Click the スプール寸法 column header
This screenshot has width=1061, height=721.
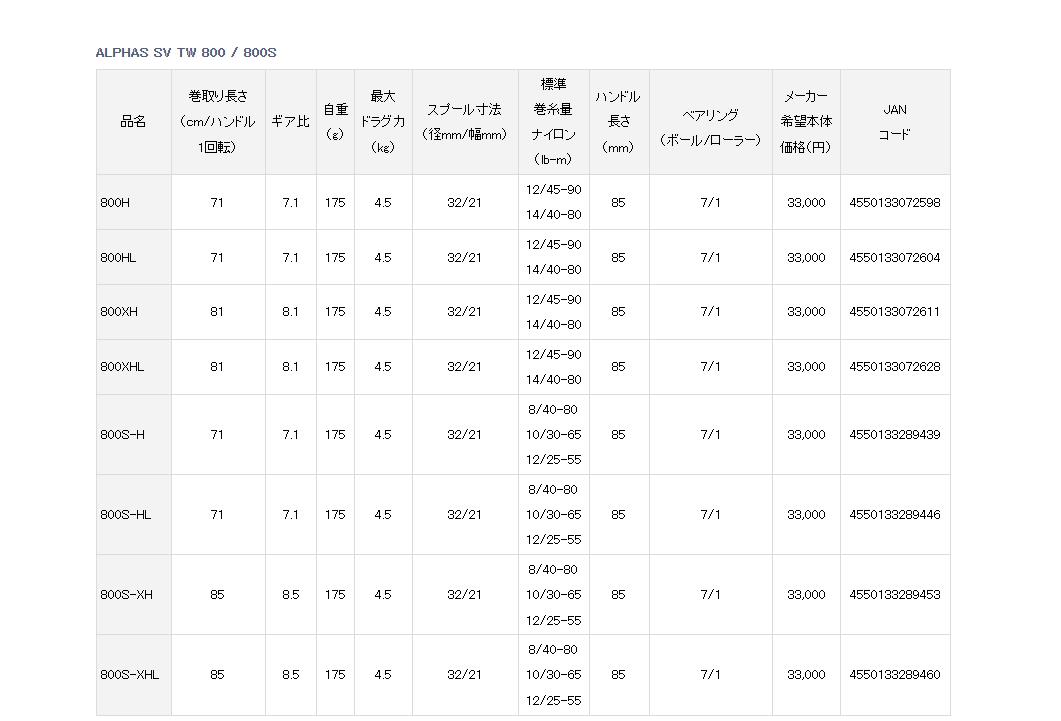point(464,122)
